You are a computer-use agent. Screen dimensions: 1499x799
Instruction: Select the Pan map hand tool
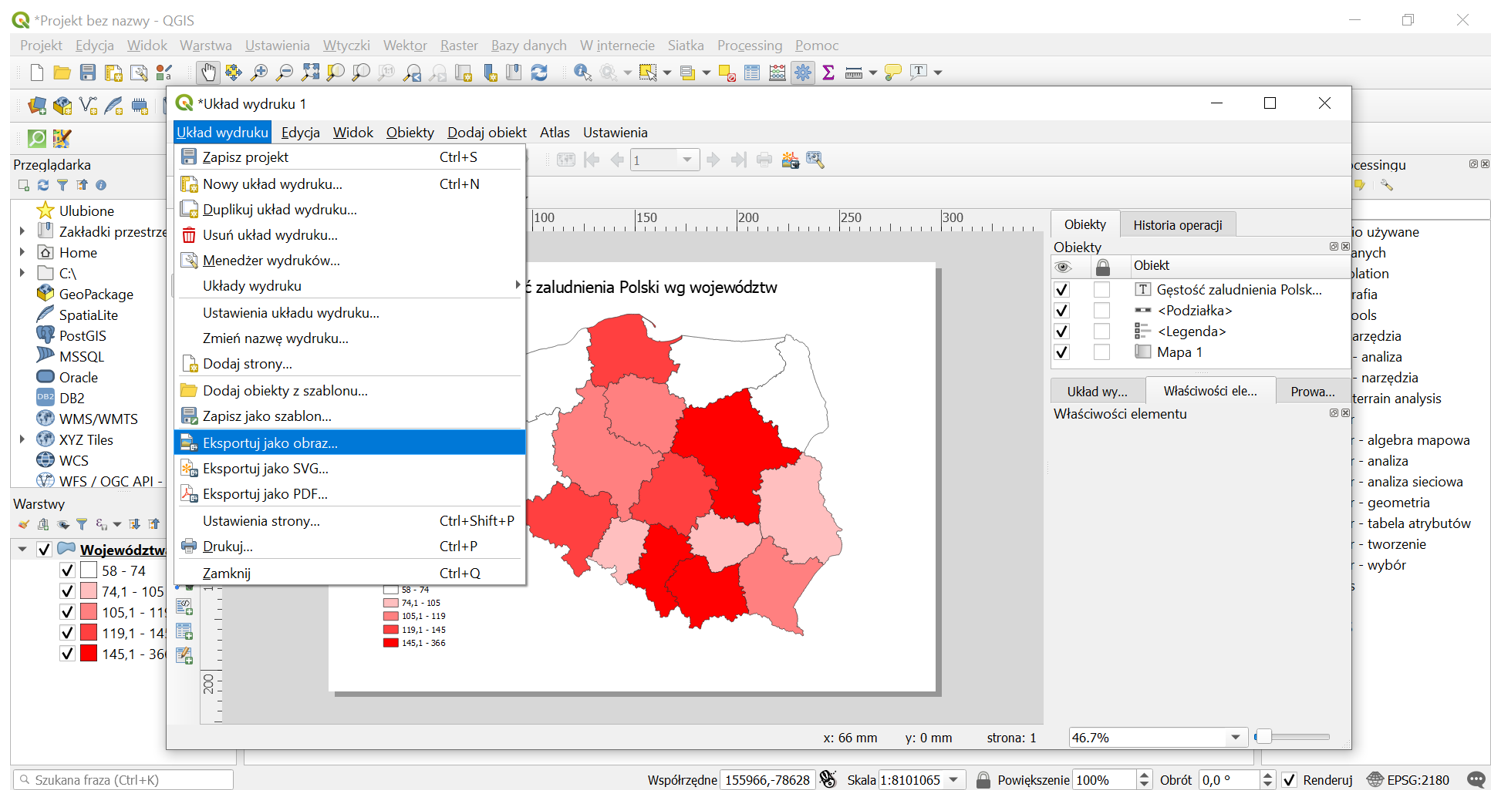pyautogui.click(x=208, y=72)
